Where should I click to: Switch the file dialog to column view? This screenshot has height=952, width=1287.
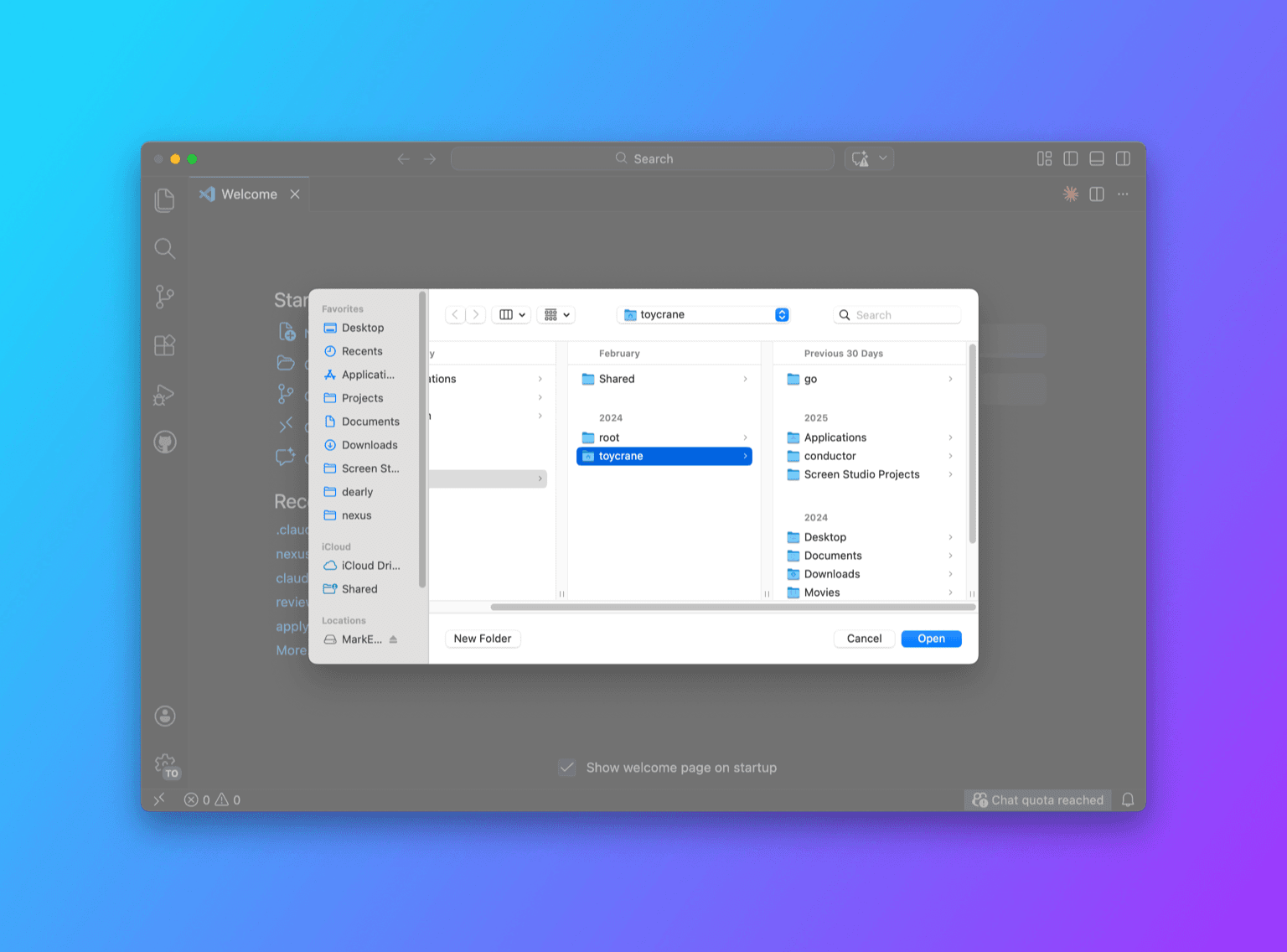[511, 314]
